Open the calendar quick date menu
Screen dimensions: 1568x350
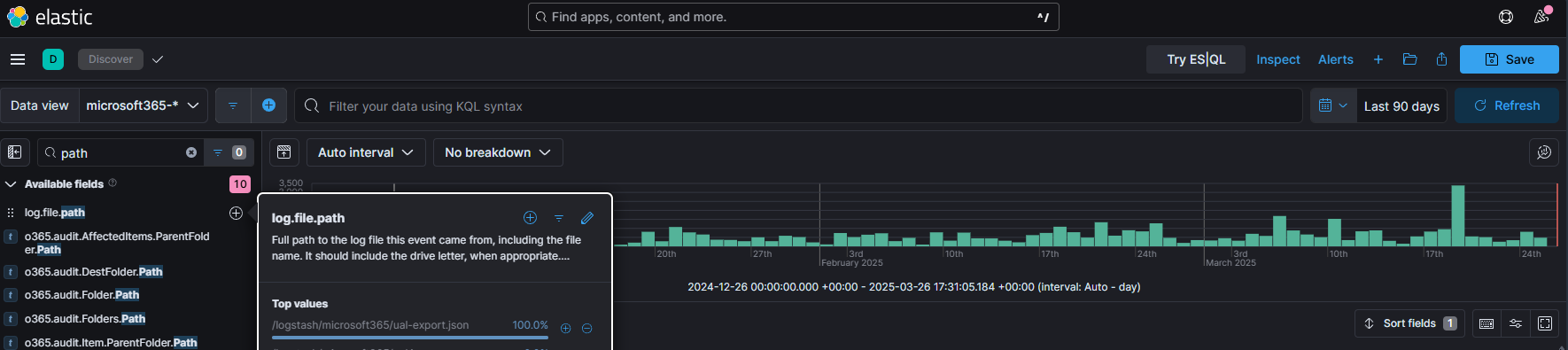click(x=1333, y=105)
